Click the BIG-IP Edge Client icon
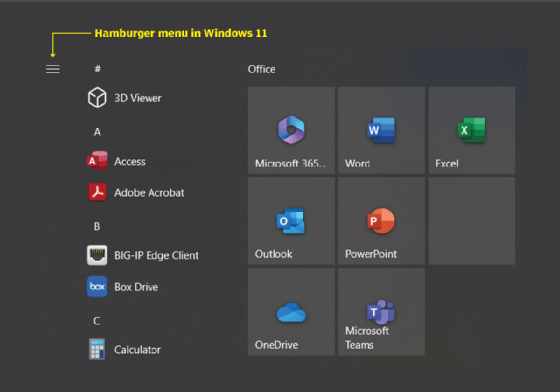 [x=97, y=255]
